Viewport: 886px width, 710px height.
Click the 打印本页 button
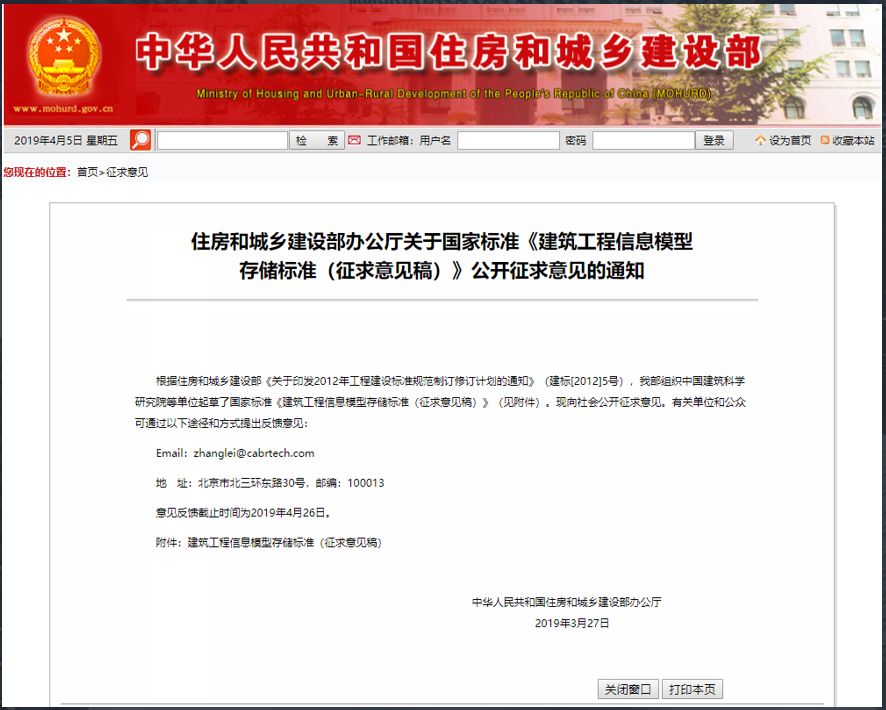tap(692, 689)
